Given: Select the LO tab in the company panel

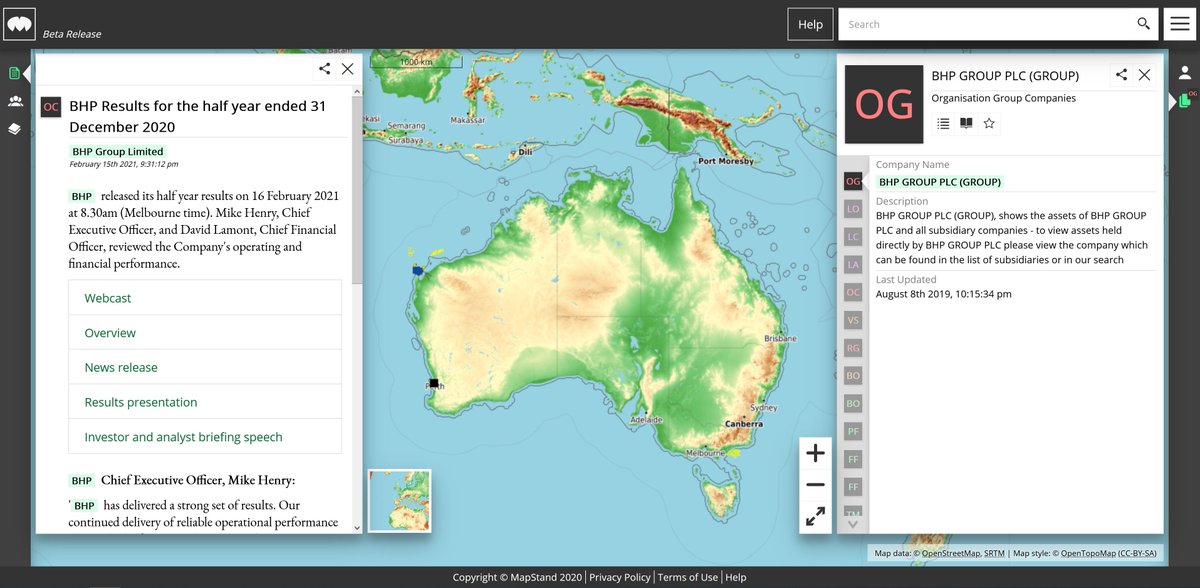Looking at the screenshot, I should coord(853,209).
